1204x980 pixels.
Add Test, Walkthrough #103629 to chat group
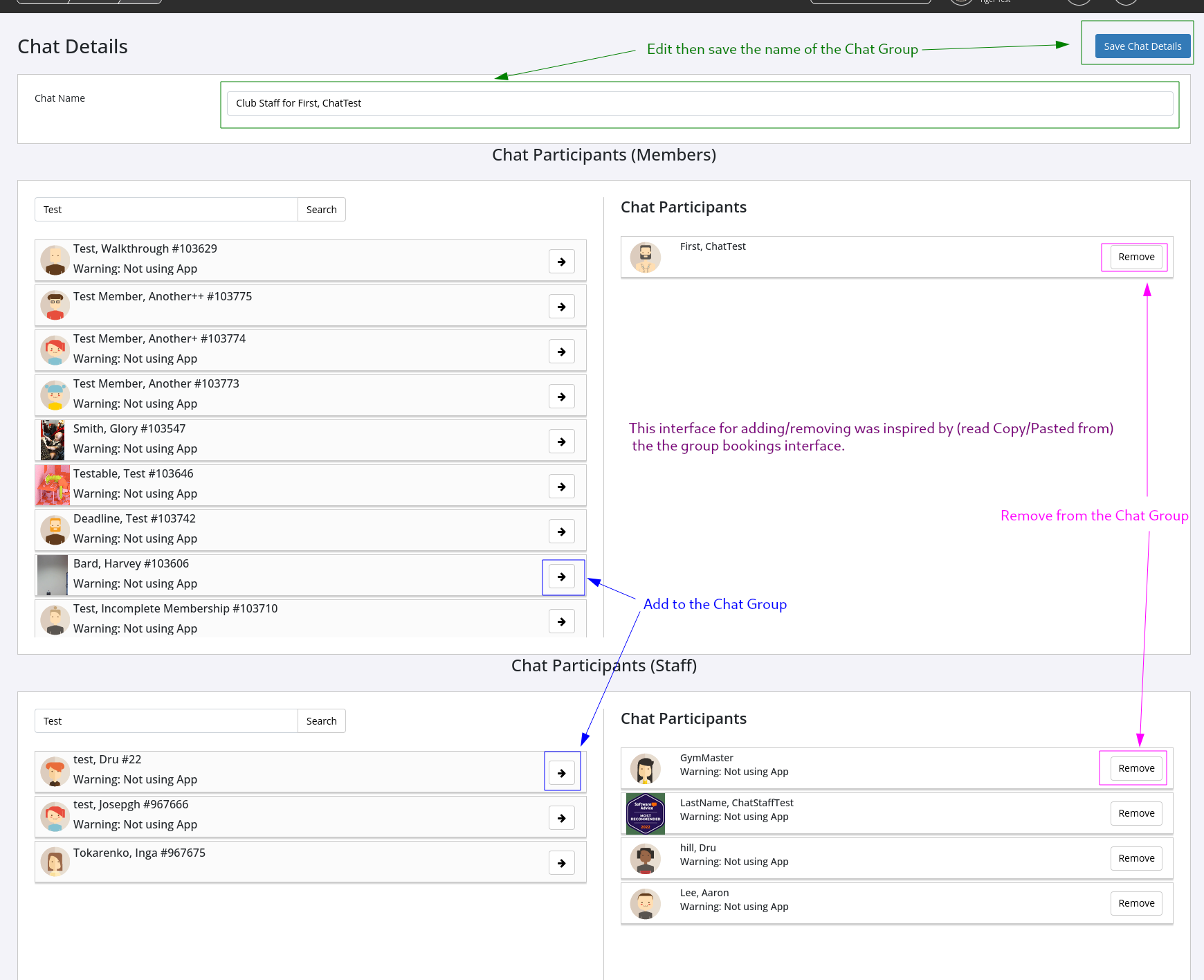pos(561,262)
